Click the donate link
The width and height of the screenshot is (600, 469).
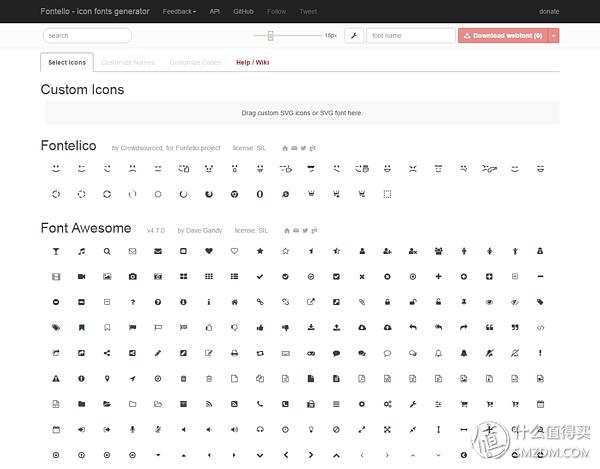click(549, 11)
